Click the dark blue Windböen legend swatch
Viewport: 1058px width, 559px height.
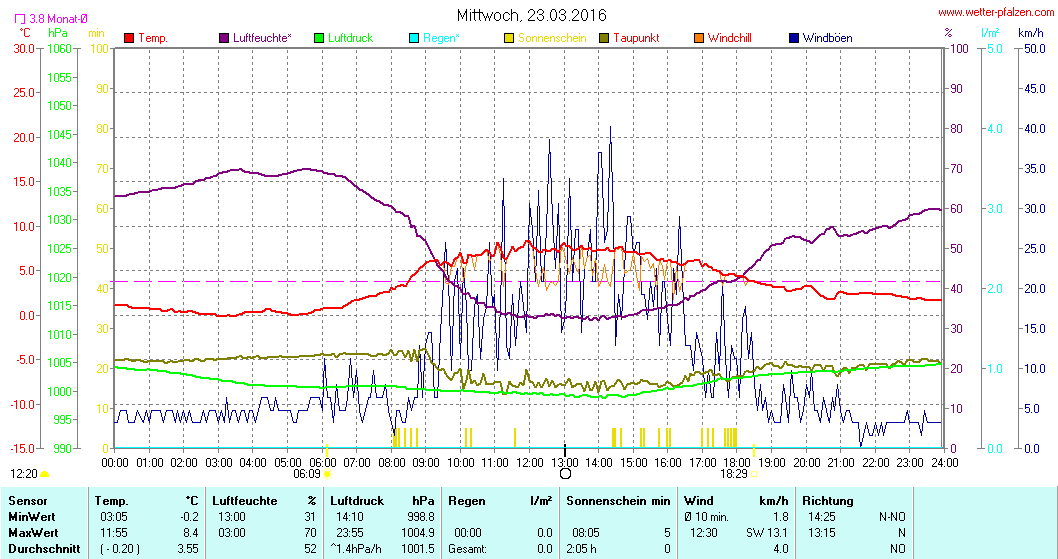point(794,38)
